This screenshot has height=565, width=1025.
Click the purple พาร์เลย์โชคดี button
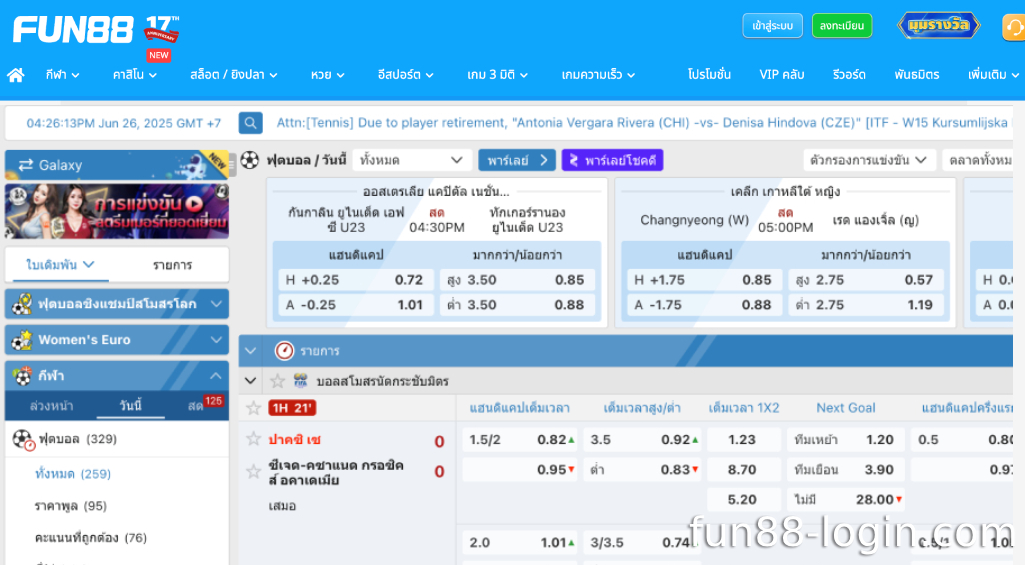(613, 160)
